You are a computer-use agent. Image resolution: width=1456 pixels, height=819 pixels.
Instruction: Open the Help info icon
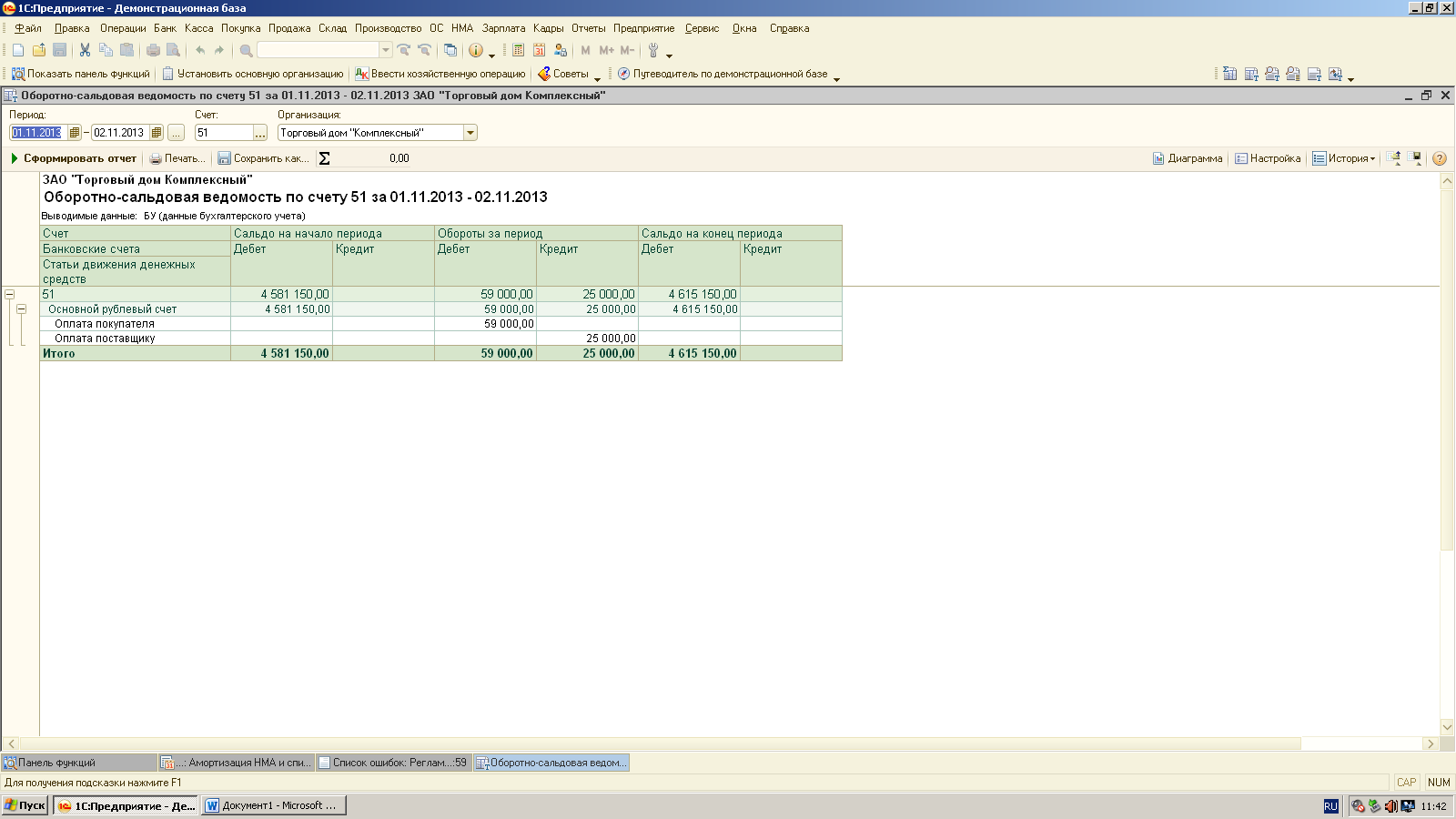[x=475, y=50]
